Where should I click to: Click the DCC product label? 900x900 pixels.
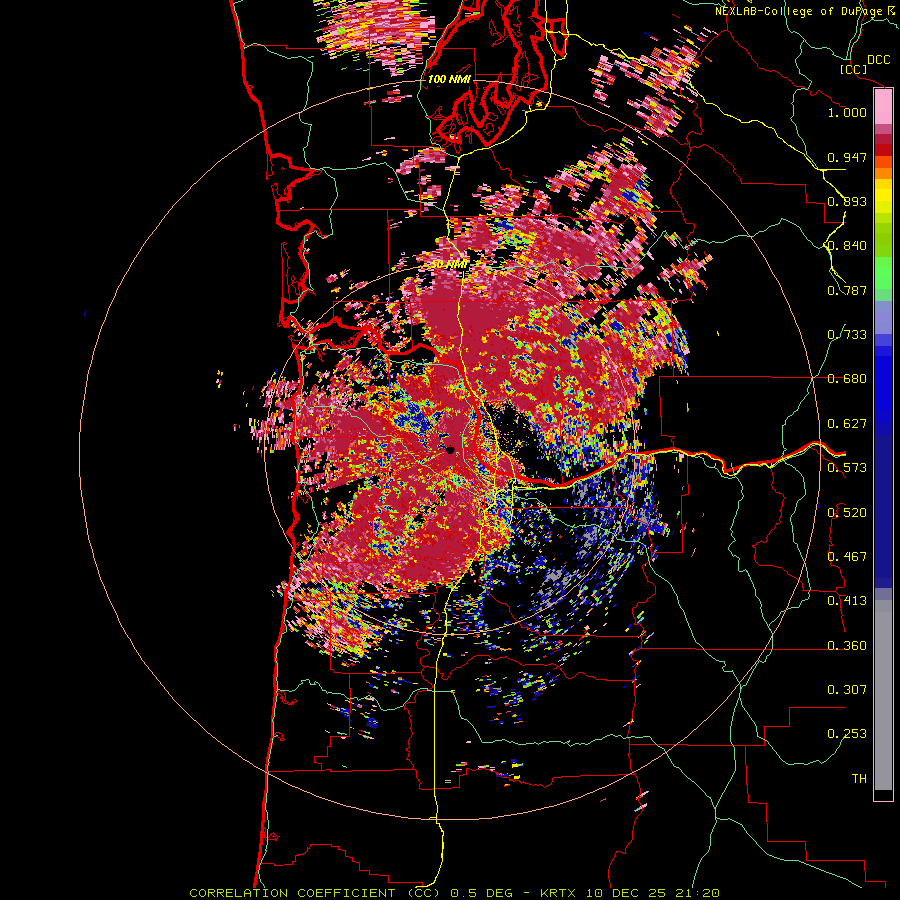pos(878,60)
